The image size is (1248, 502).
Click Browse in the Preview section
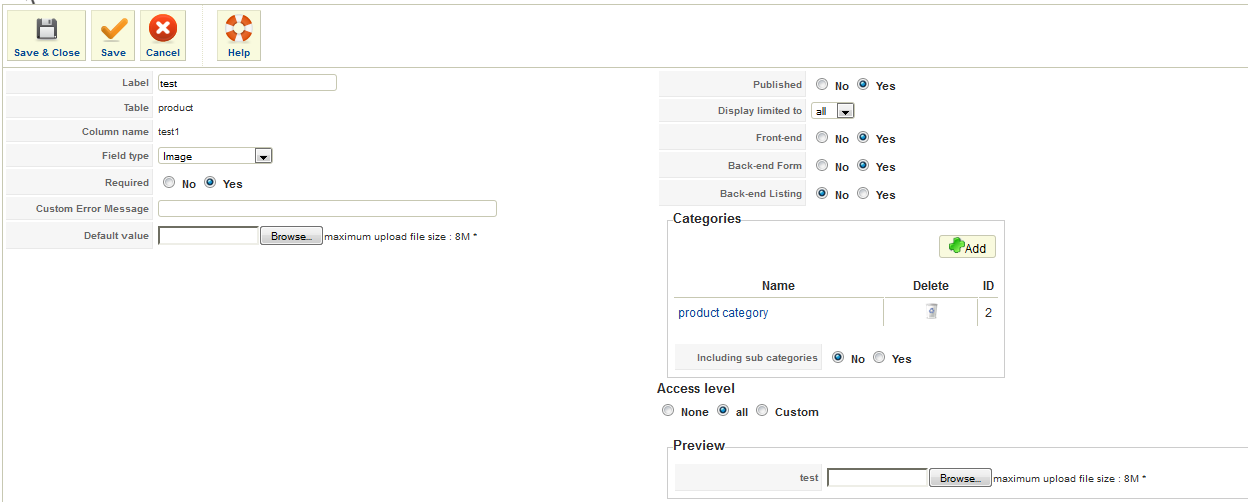click(x=960, y=478)
